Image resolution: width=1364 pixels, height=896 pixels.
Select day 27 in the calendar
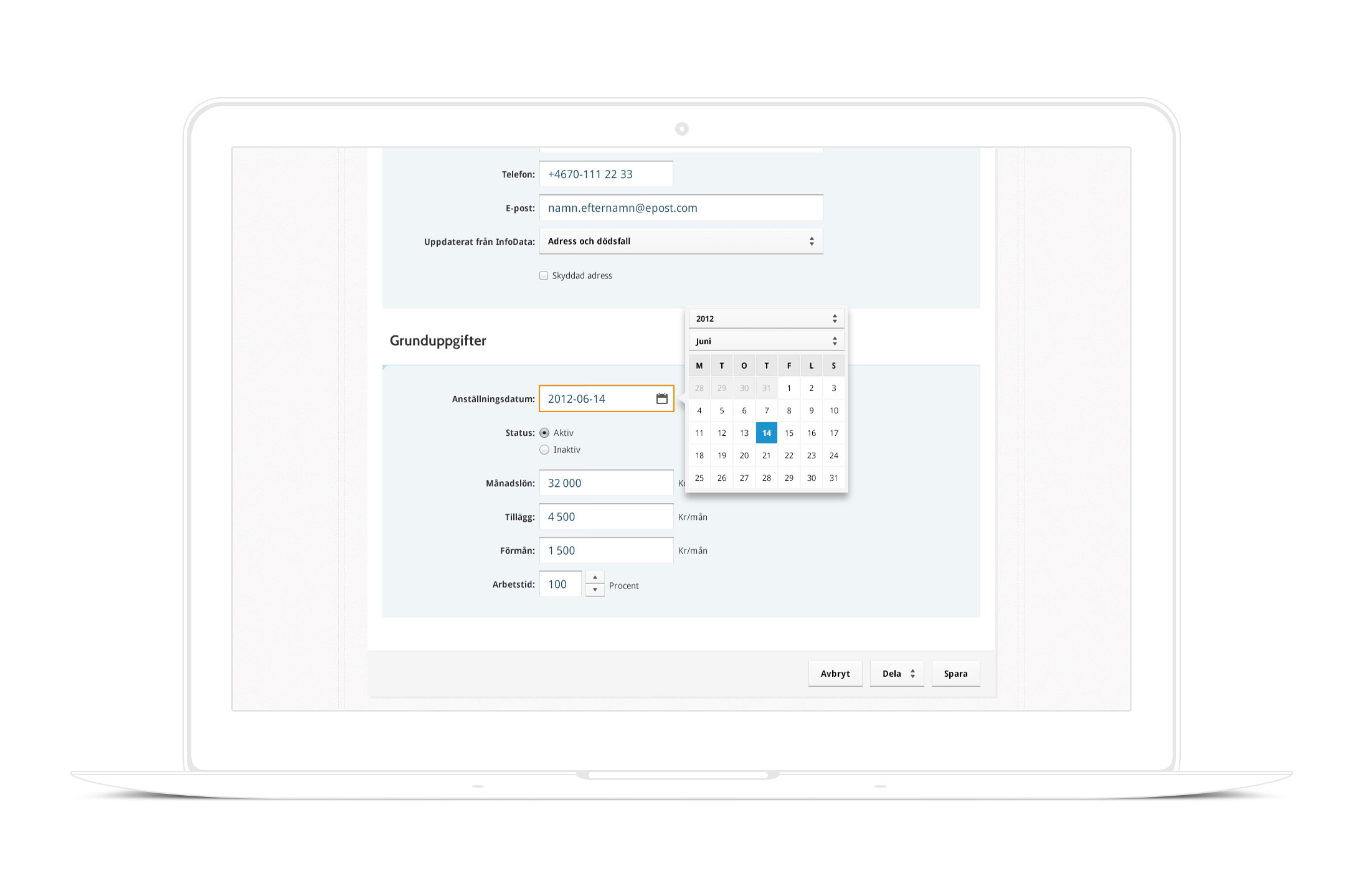[744, 478]
